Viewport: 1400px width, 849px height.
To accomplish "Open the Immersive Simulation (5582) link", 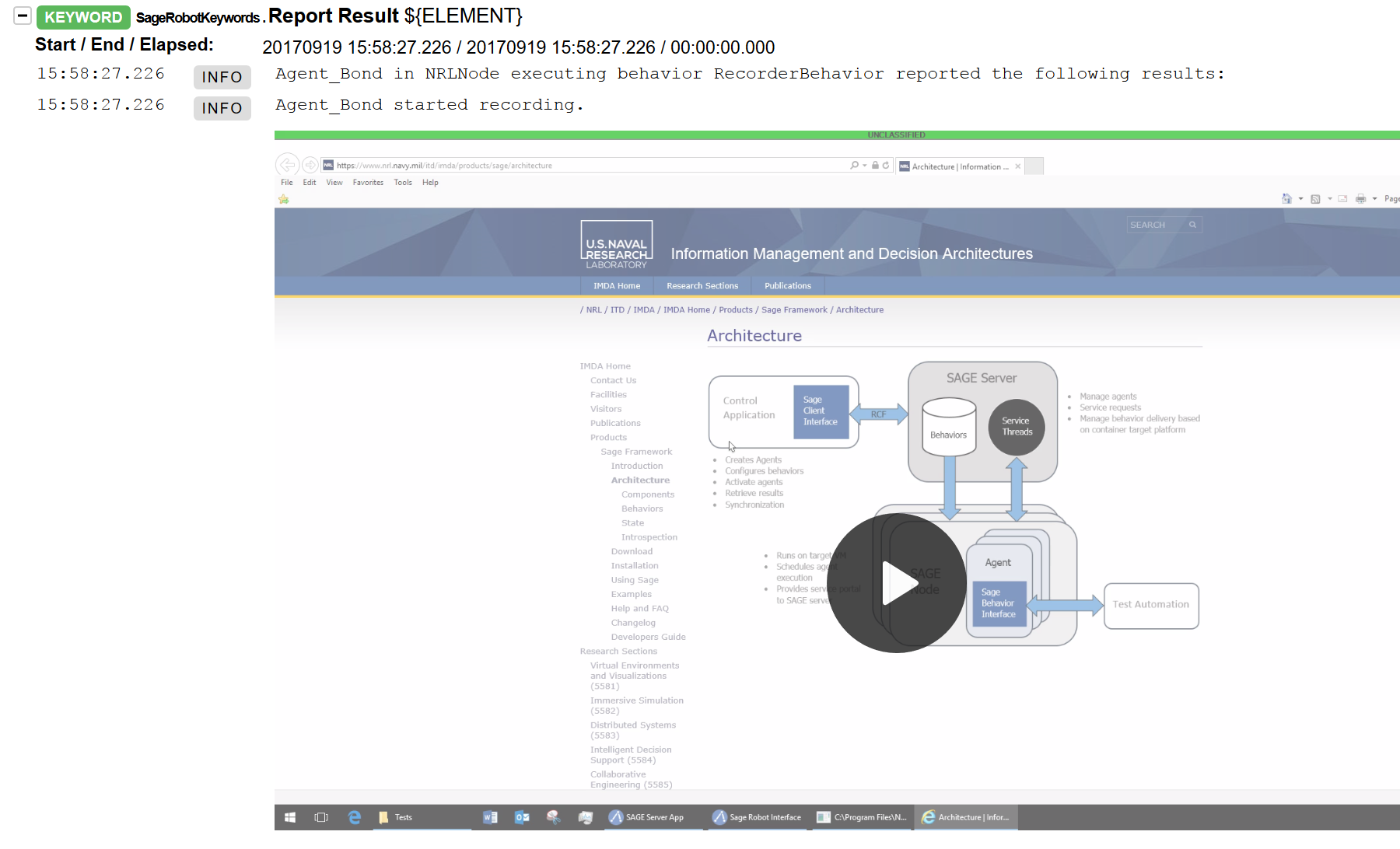I will pyautogui.click(x=637, y=706).
